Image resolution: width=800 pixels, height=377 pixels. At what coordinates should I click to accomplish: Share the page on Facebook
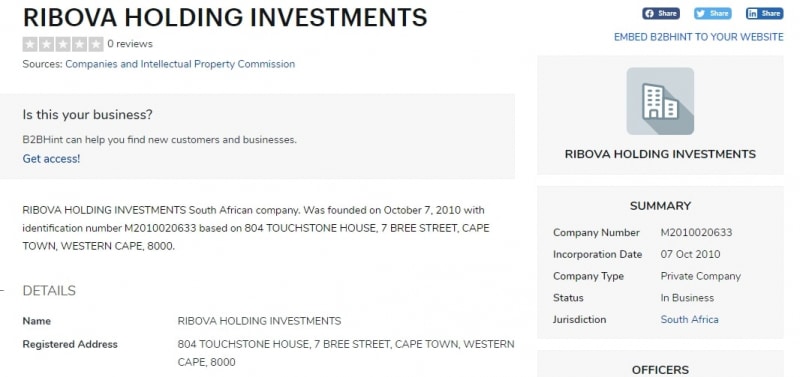[x=661, y=13]
